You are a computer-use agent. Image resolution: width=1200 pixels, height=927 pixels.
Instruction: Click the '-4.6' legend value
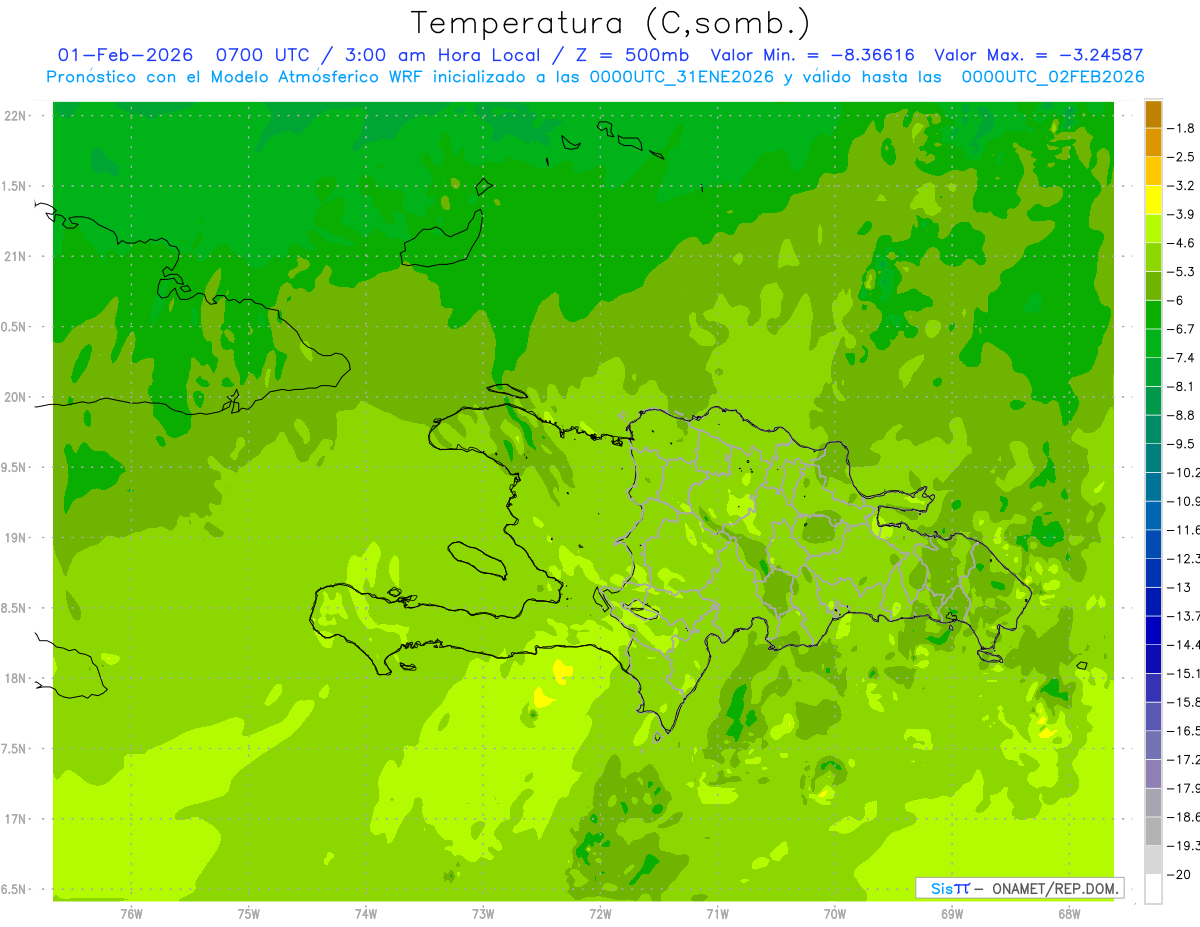(1182, 243)
